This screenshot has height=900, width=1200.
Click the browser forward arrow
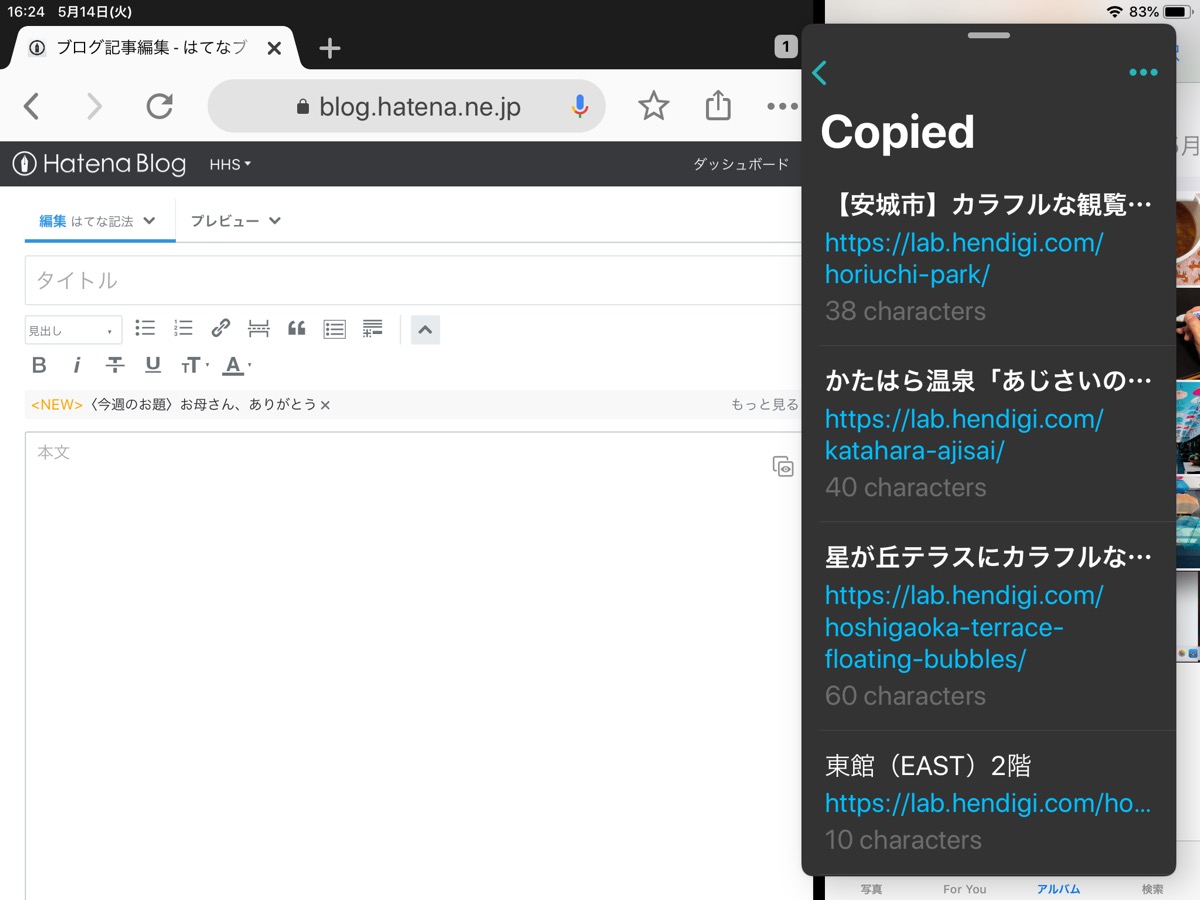coord(94,106)
